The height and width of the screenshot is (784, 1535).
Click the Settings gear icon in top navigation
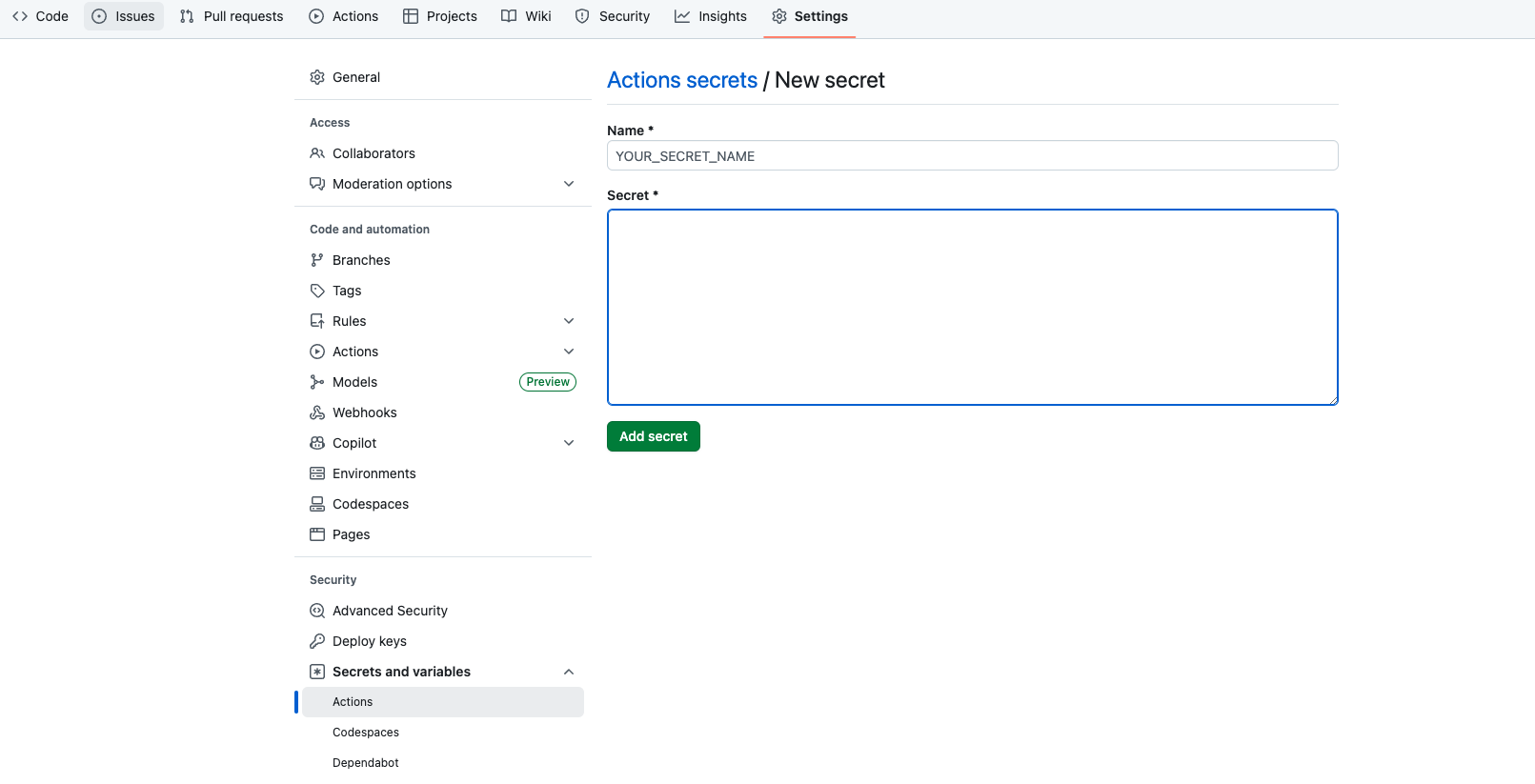tap(779, 16)
